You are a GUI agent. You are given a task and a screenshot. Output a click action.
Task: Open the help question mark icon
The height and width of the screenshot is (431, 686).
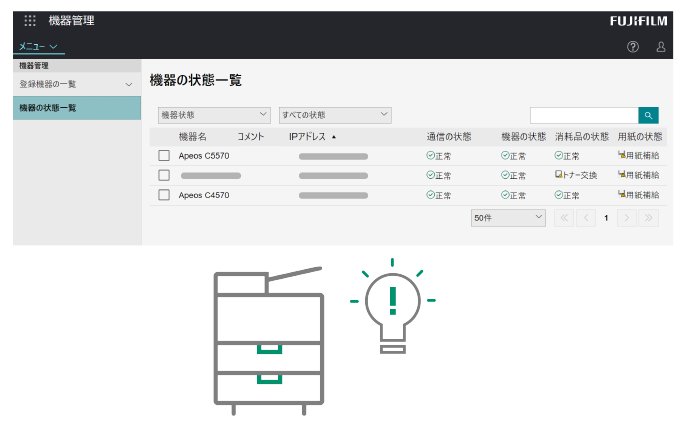click(x=633, y=46)
